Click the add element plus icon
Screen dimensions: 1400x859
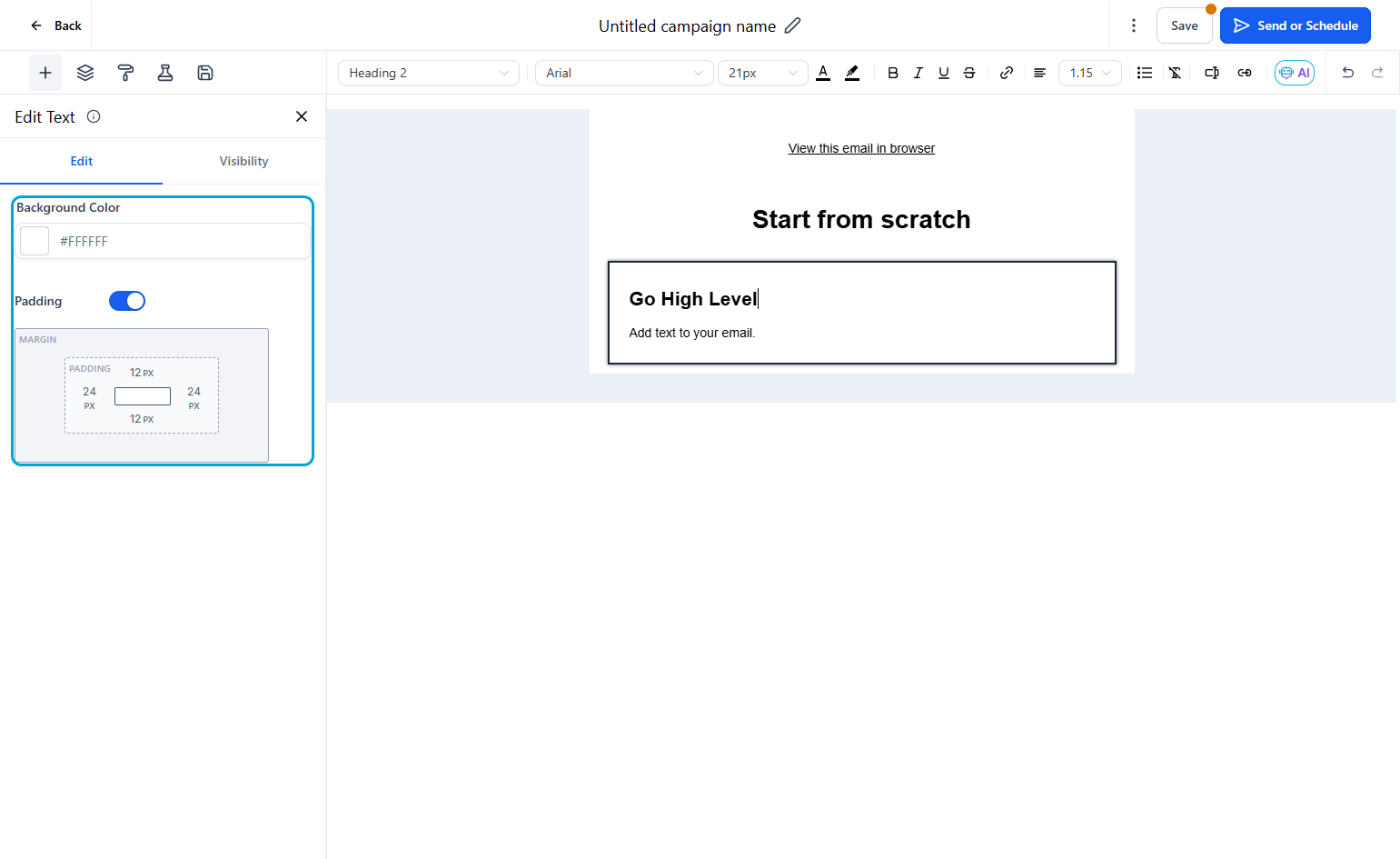click(x=45, y=73)
